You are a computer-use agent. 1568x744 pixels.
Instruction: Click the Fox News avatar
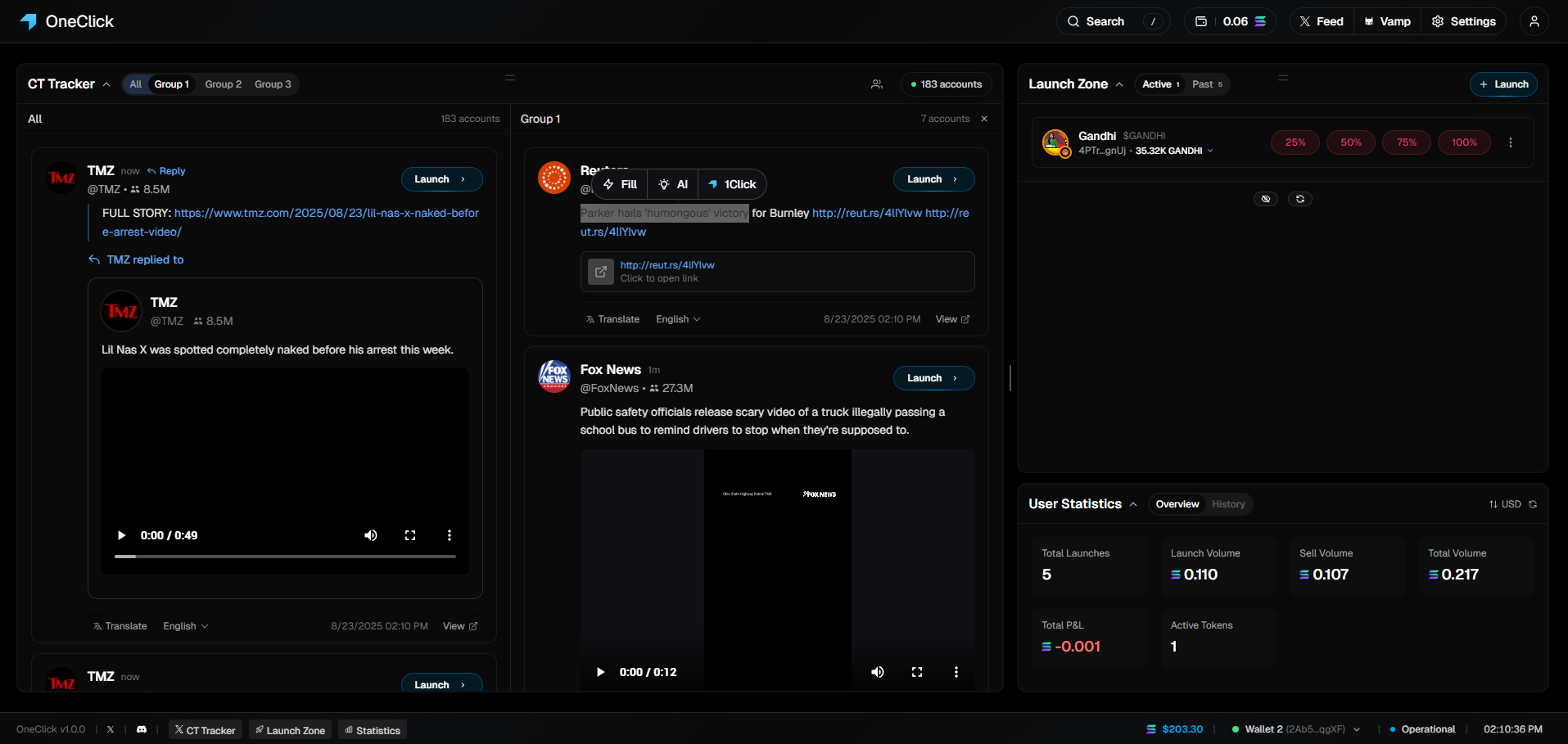pyautogui.click(x=554, y=377)
